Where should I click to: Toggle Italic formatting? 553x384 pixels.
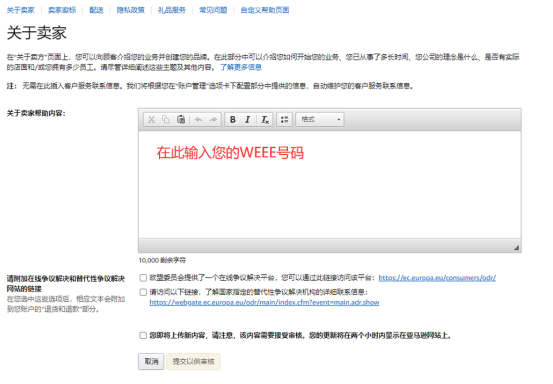click(x=248, y=120)
